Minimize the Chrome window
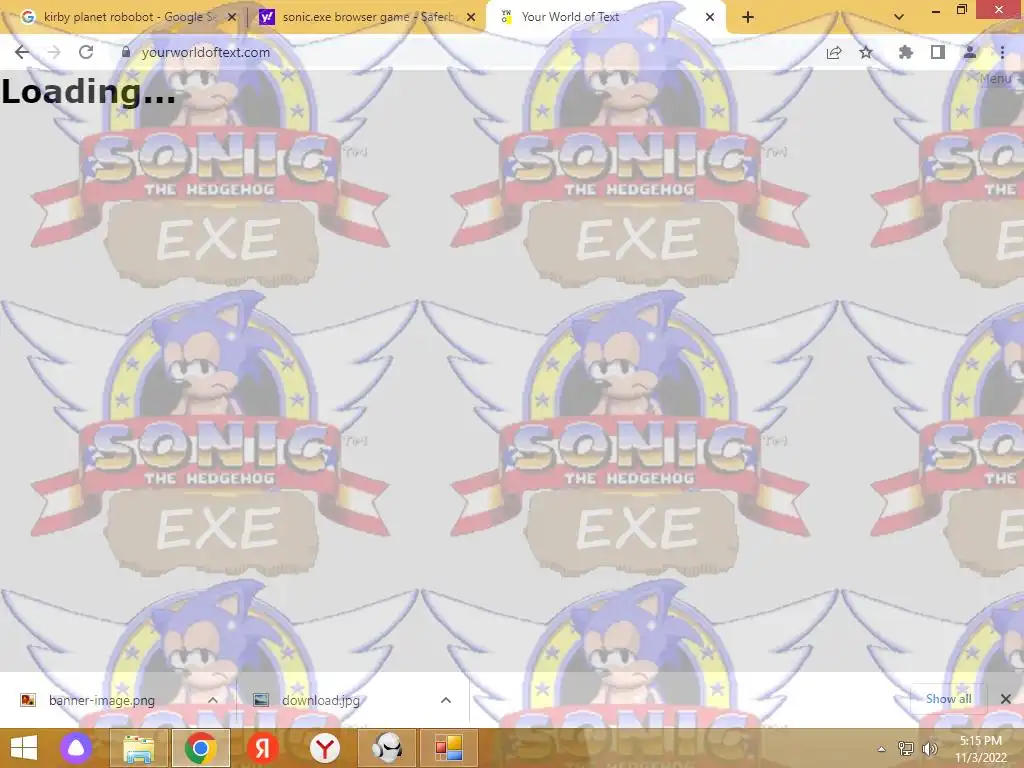The height and width of the screenshot is (768, 1024). (935, 10)
